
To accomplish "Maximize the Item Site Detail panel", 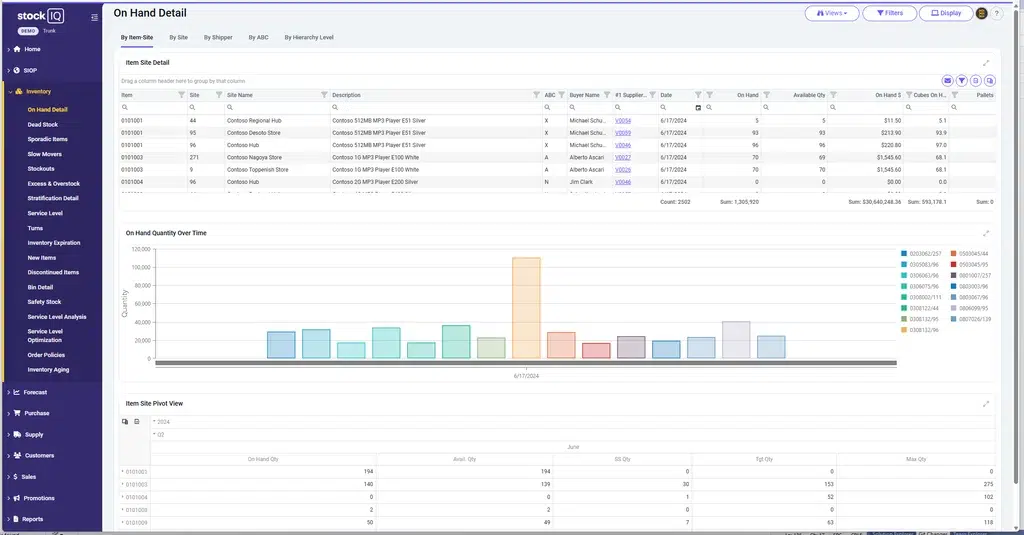I will (986, 63).
